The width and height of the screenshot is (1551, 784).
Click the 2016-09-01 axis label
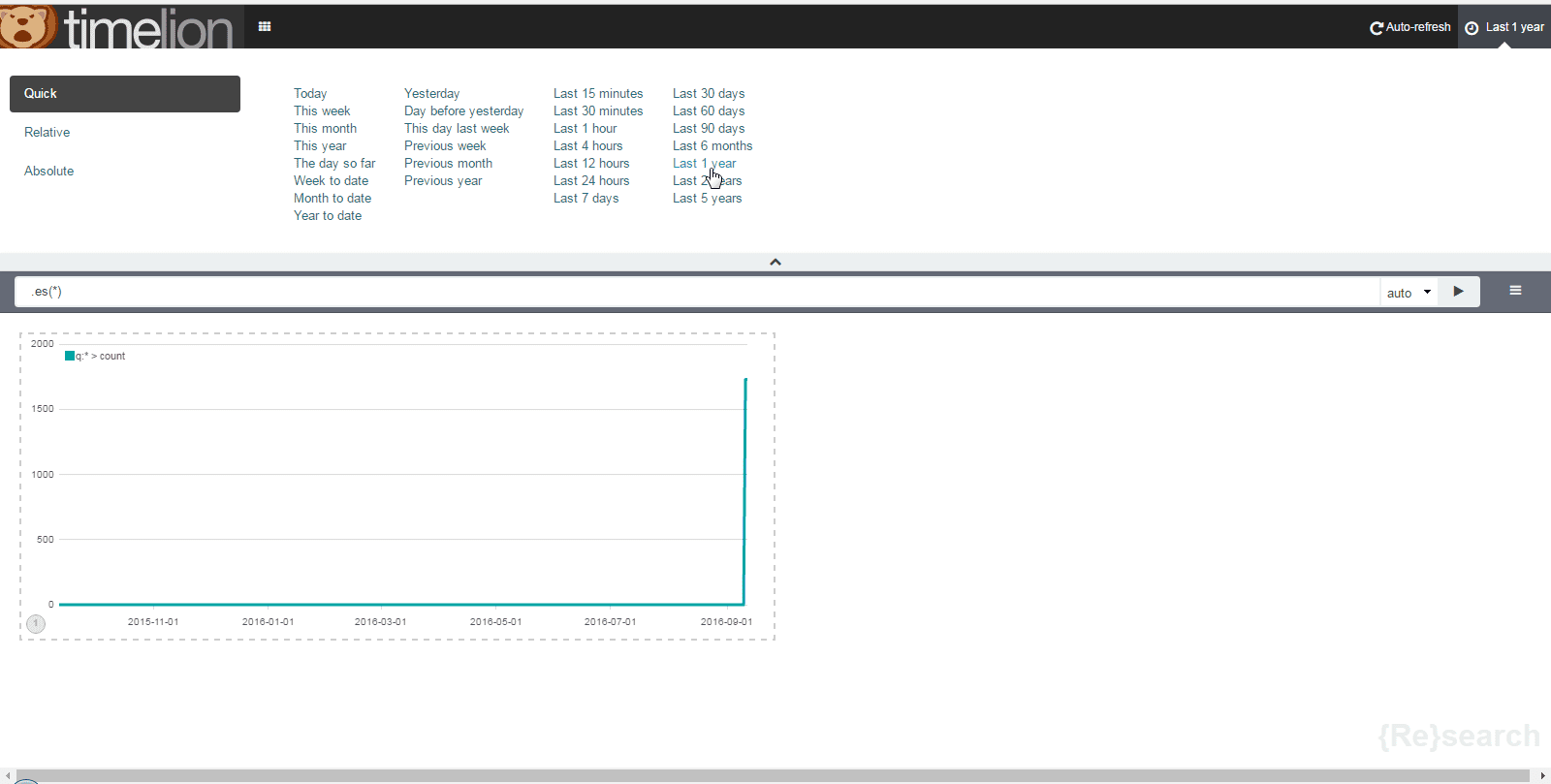(726, 622)
